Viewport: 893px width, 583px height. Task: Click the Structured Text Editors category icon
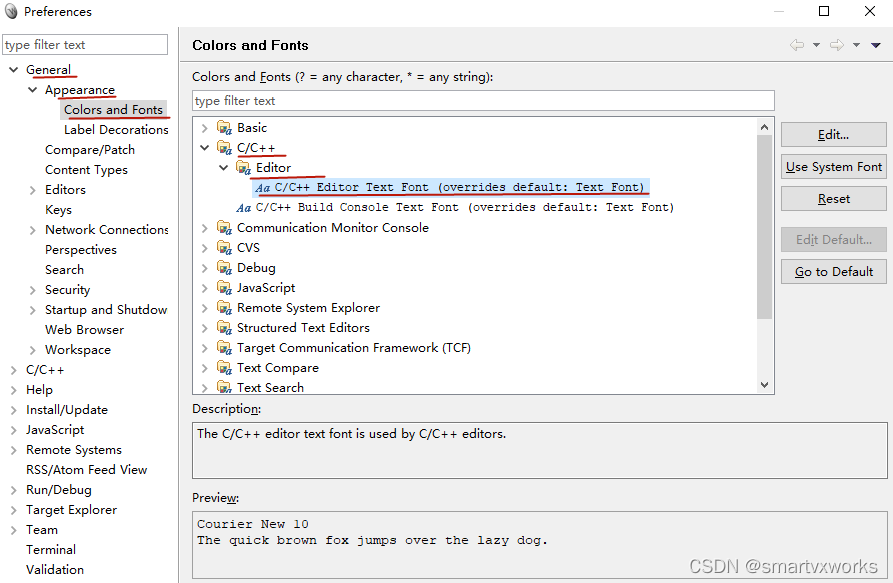point(223,327)
